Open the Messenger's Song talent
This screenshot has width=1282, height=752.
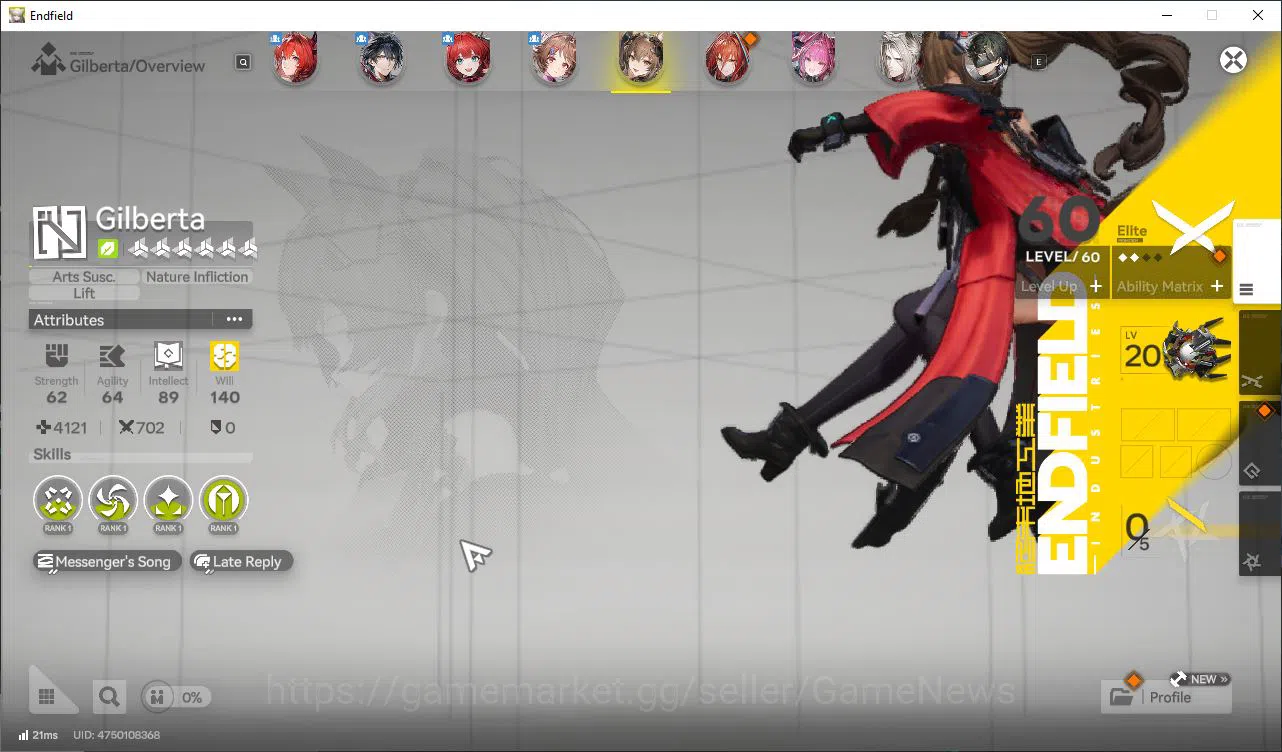(107, 562)
